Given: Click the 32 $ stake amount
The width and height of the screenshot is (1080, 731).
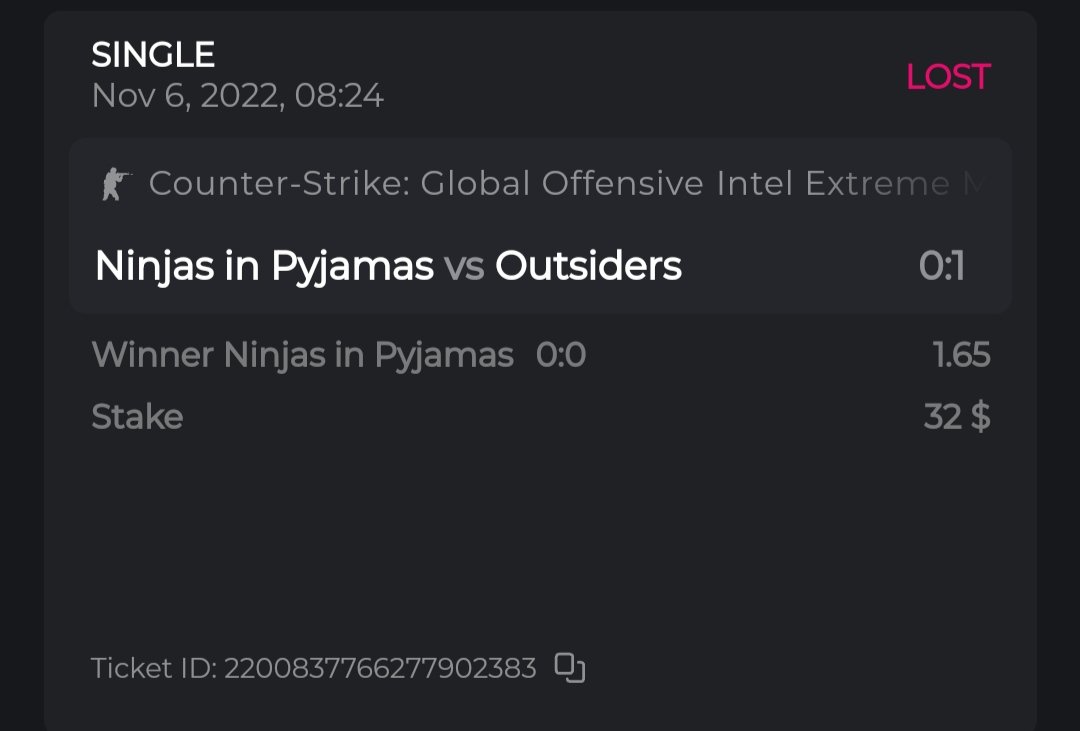Looking at the screenshot, I should coord(957,416).
